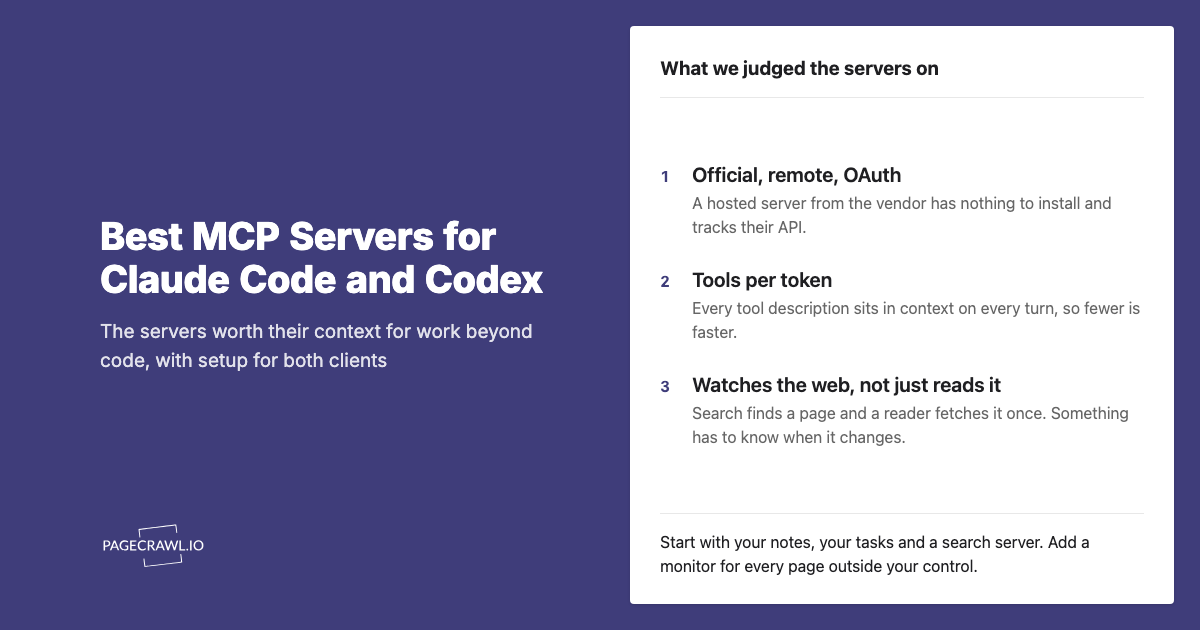Viewport: 1200px width, 630px height.
Task: Click the number 2 beside Tools per token
Action: (665, 282)
